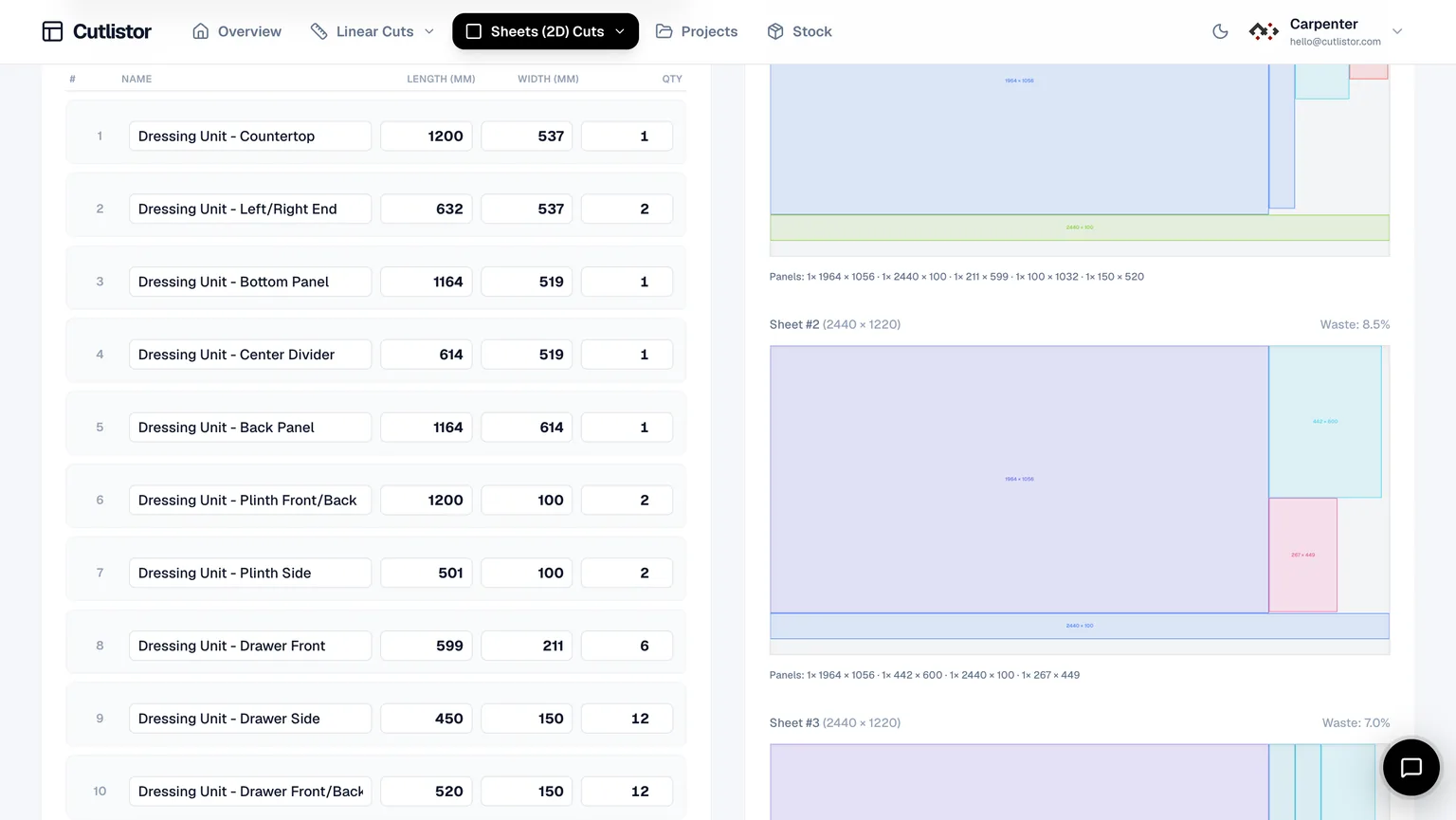Click the Carpenter avatar logo
The height and width of the screenshot is (820, 1456).
click(1264, 31)
